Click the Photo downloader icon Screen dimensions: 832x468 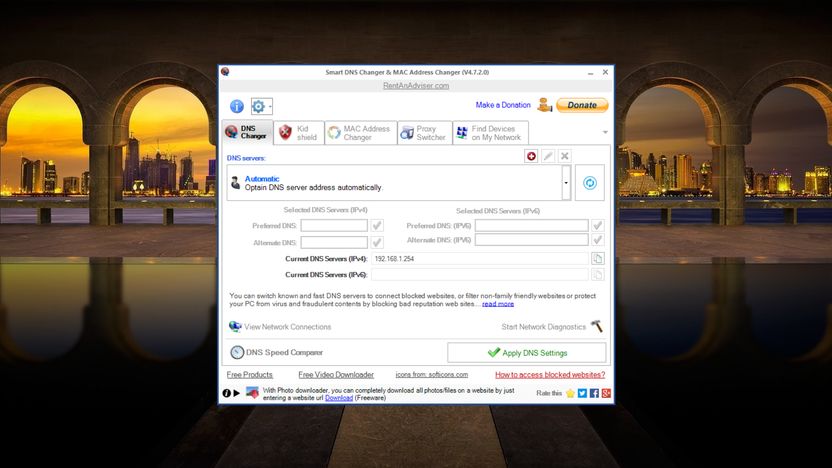click(253, 393)
